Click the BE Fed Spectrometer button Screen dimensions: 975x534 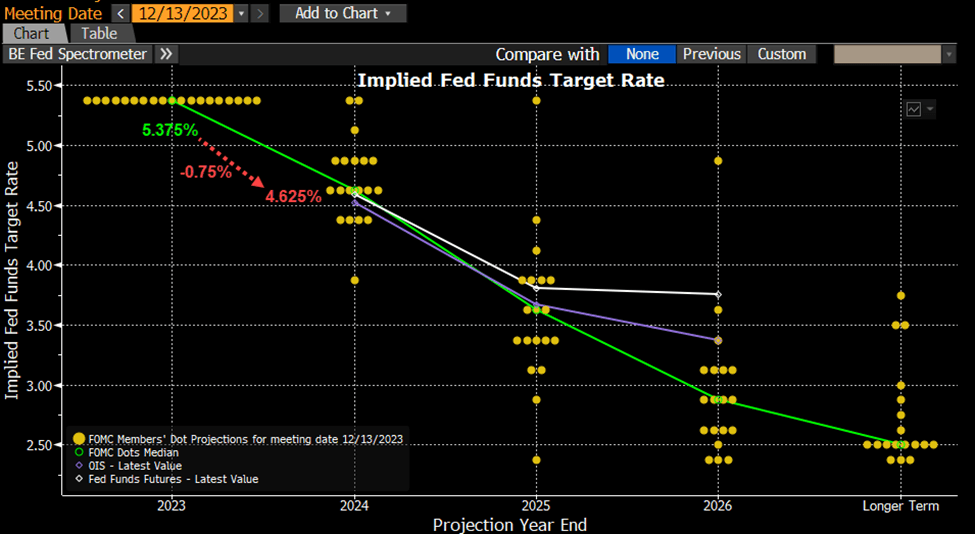[77, 54]
